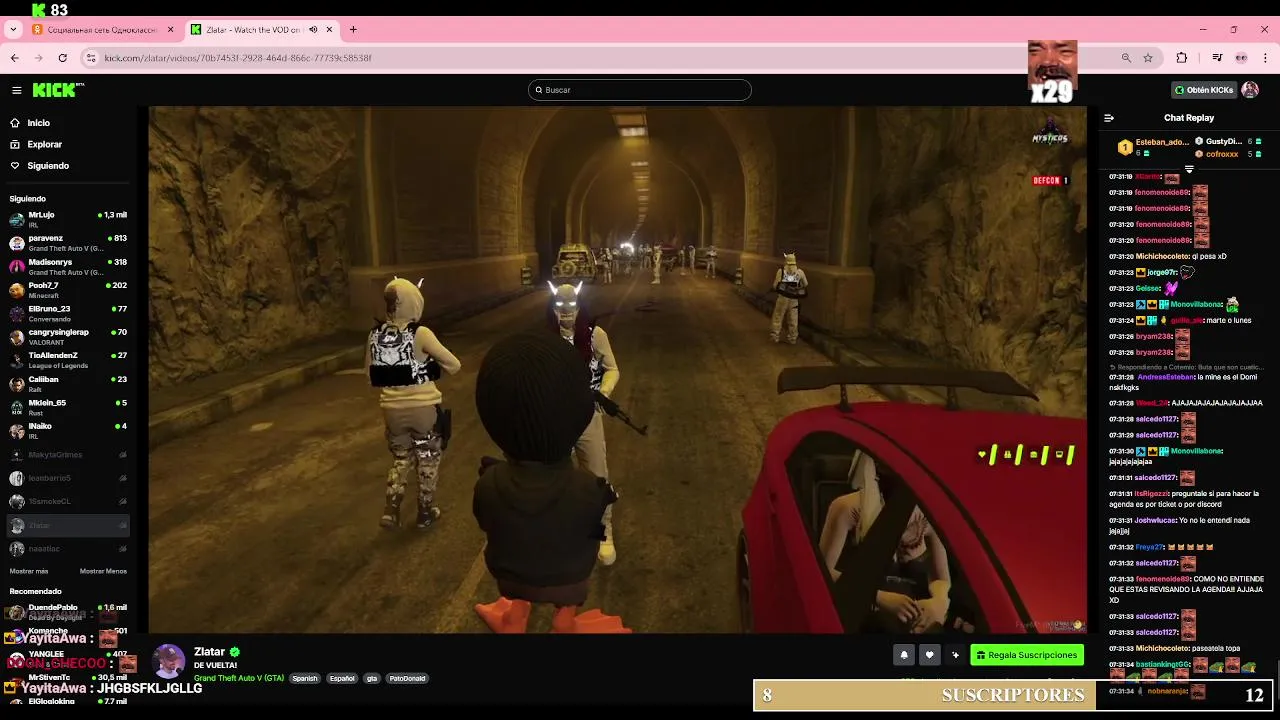Screen dimensions: 1280x720
Task: Reload the current page
Action: [63, 58]
